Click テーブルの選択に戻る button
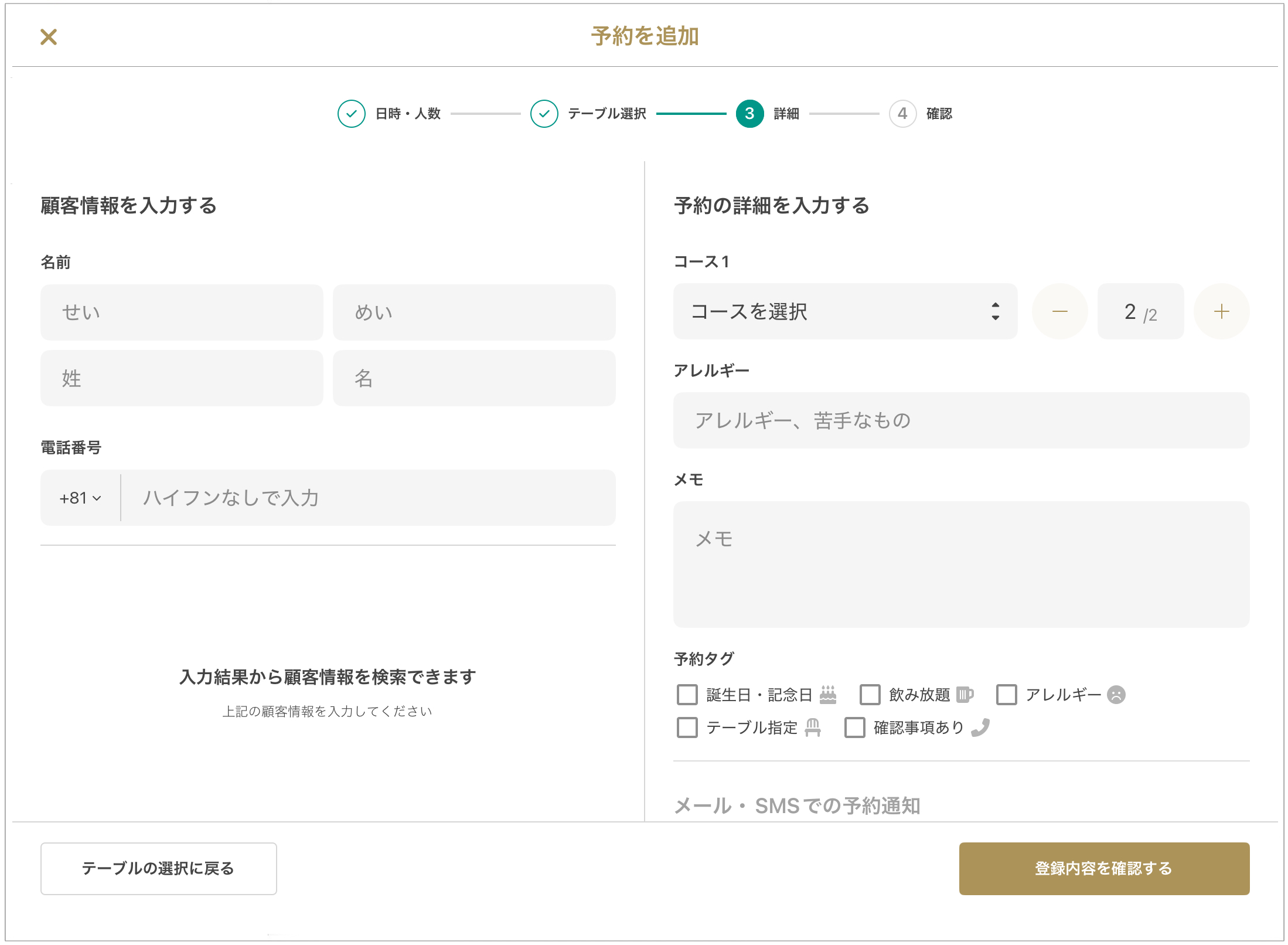Image resolution: width=1288 pixels, height=945 pixels. [x=158, y=868]
